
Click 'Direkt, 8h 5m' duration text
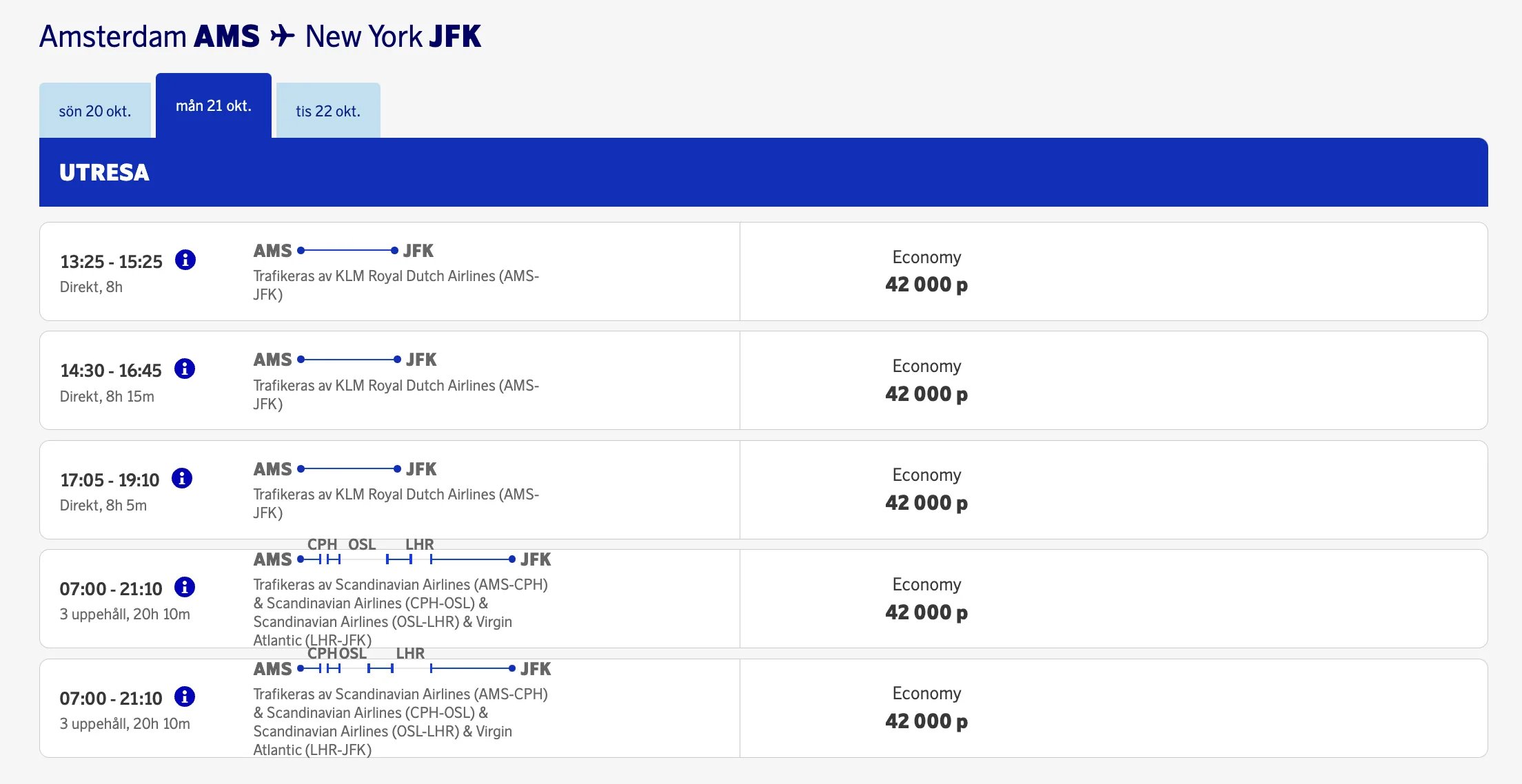tap(103, 506)
